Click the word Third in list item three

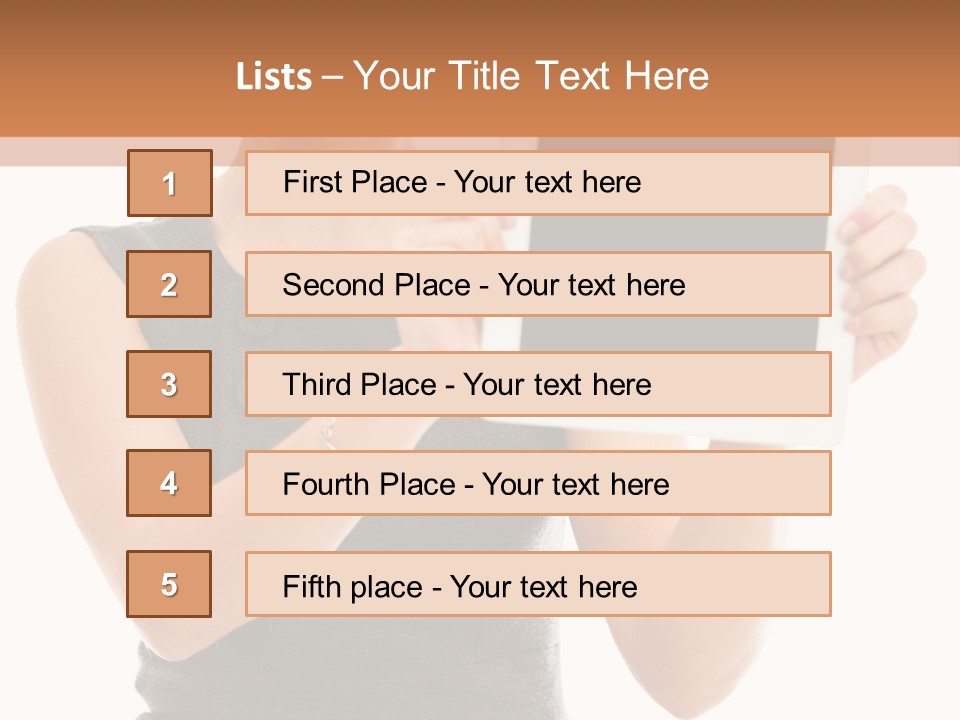315,385
